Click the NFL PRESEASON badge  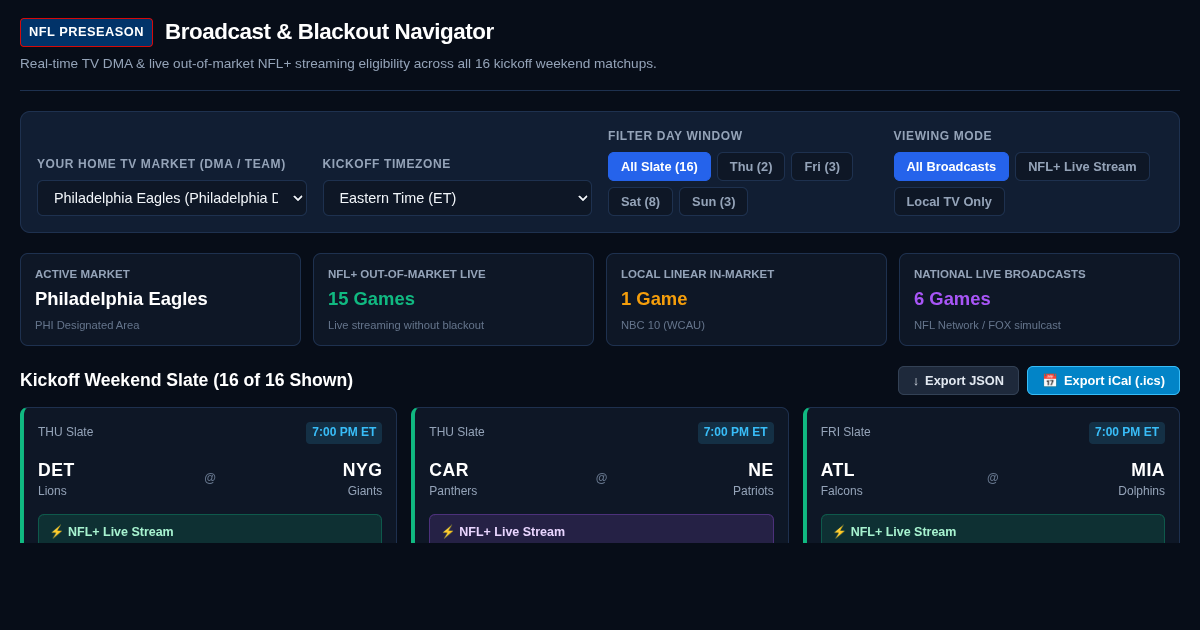click(86, 32)
